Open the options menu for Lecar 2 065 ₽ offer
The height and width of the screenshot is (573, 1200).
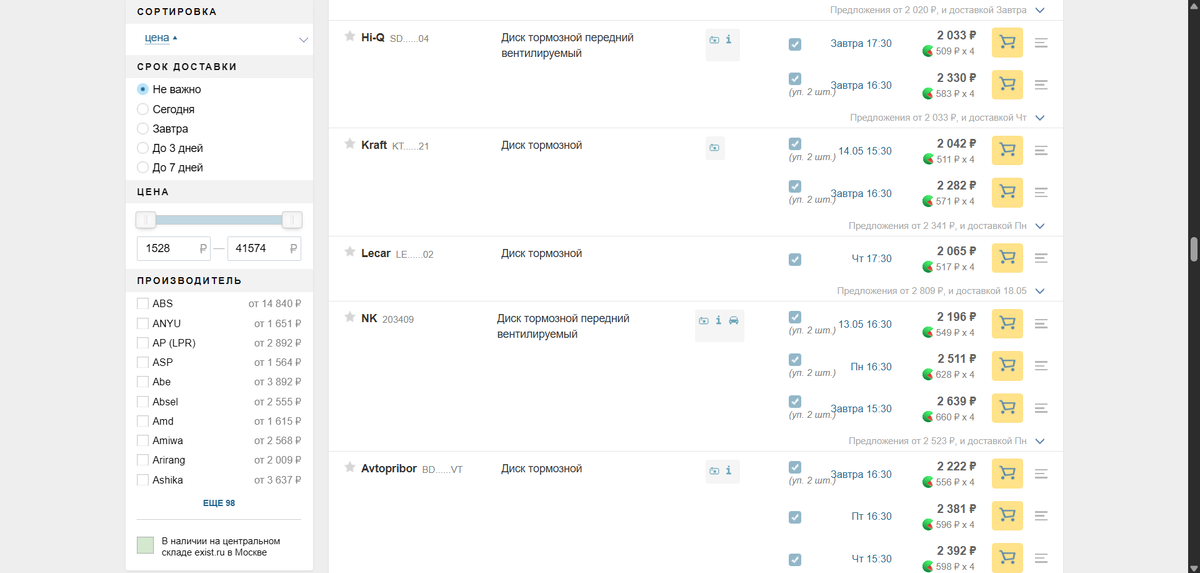coord(1041,259)
